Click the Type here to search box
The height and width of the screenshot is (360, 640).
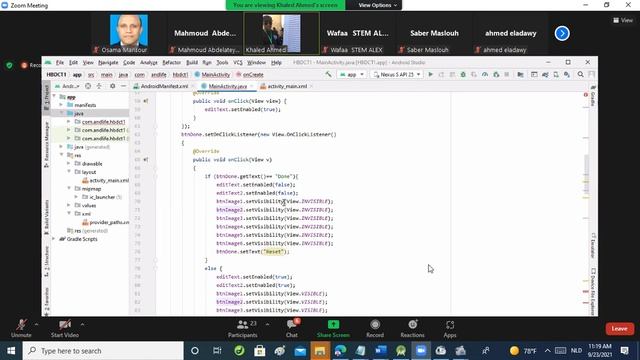point(103,351)
